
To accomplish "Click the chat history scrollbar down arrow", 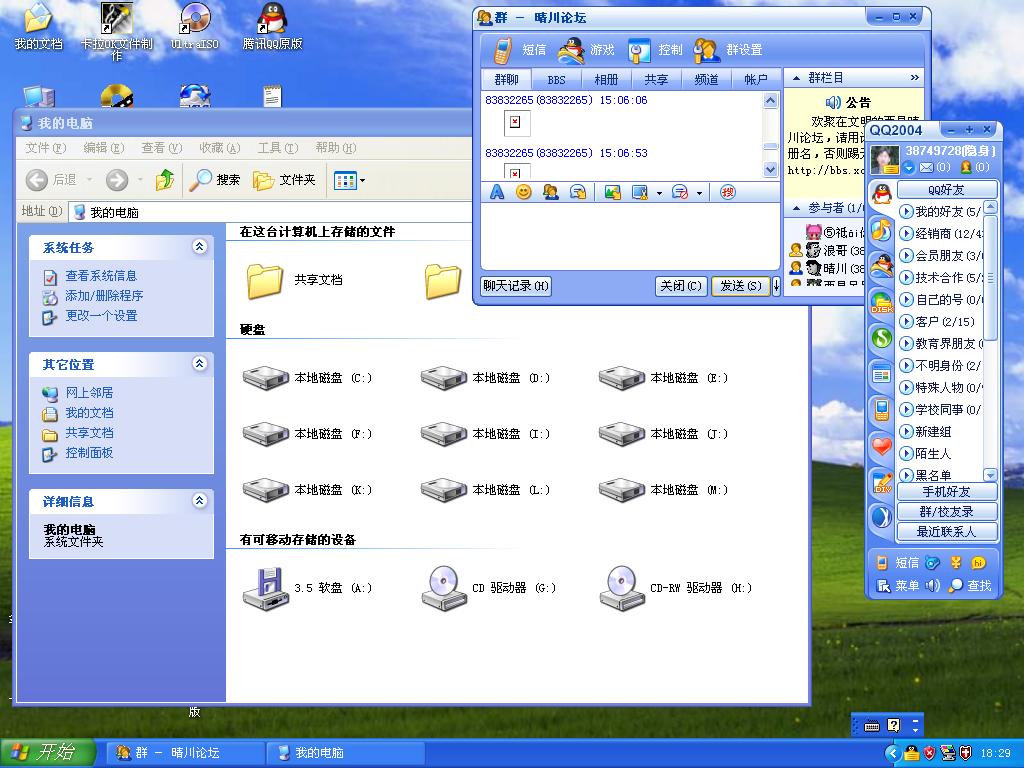I will pos(771,170).
